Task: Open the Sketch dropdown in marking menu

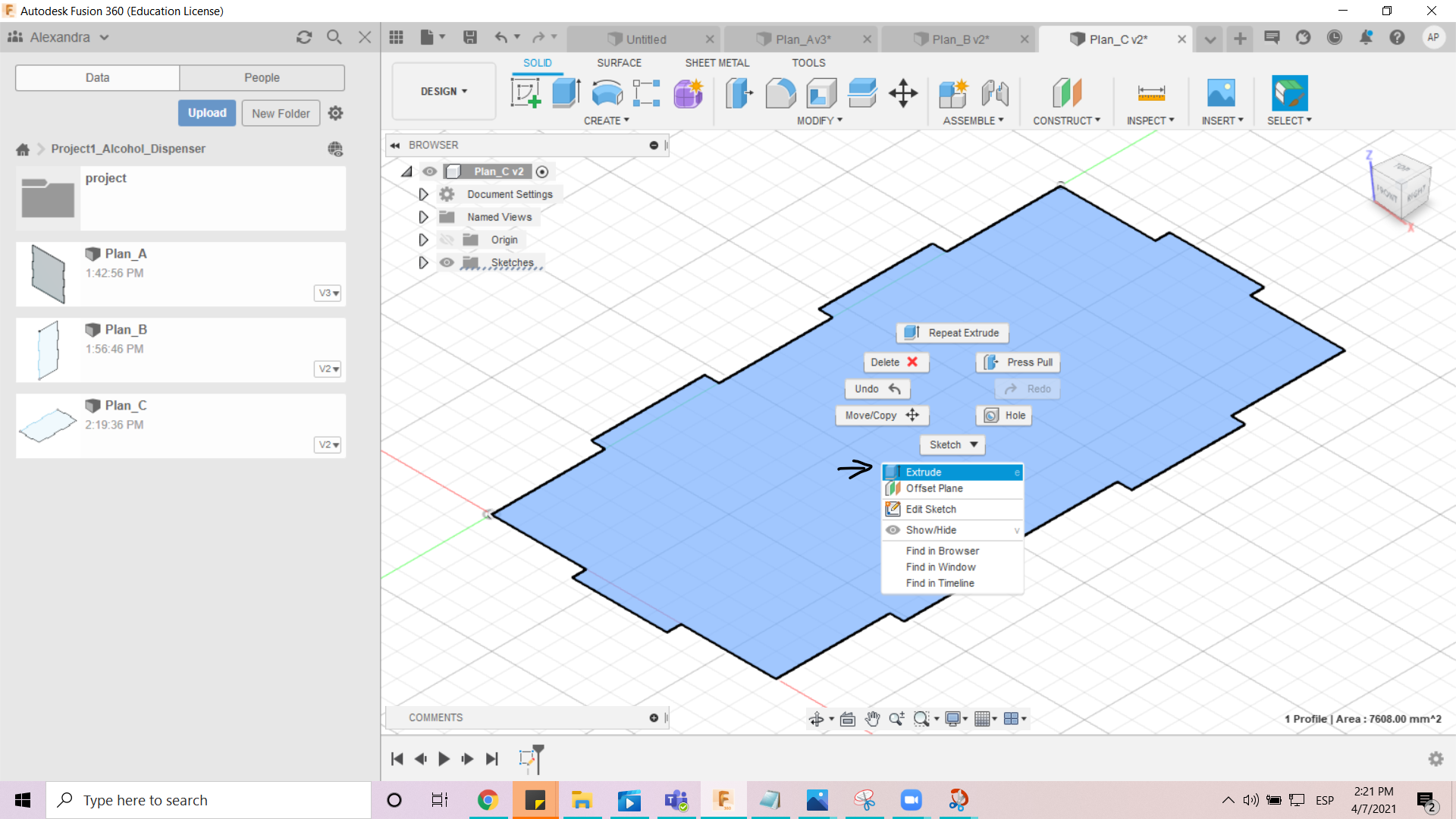Action: (952, 445)
